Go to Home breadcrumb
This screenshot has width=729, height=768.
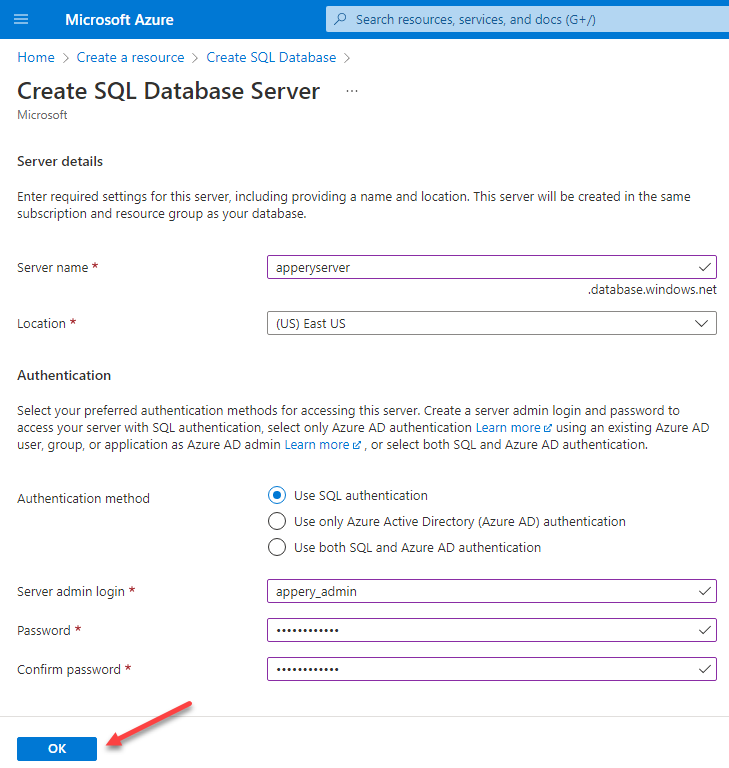click(36, 57)
